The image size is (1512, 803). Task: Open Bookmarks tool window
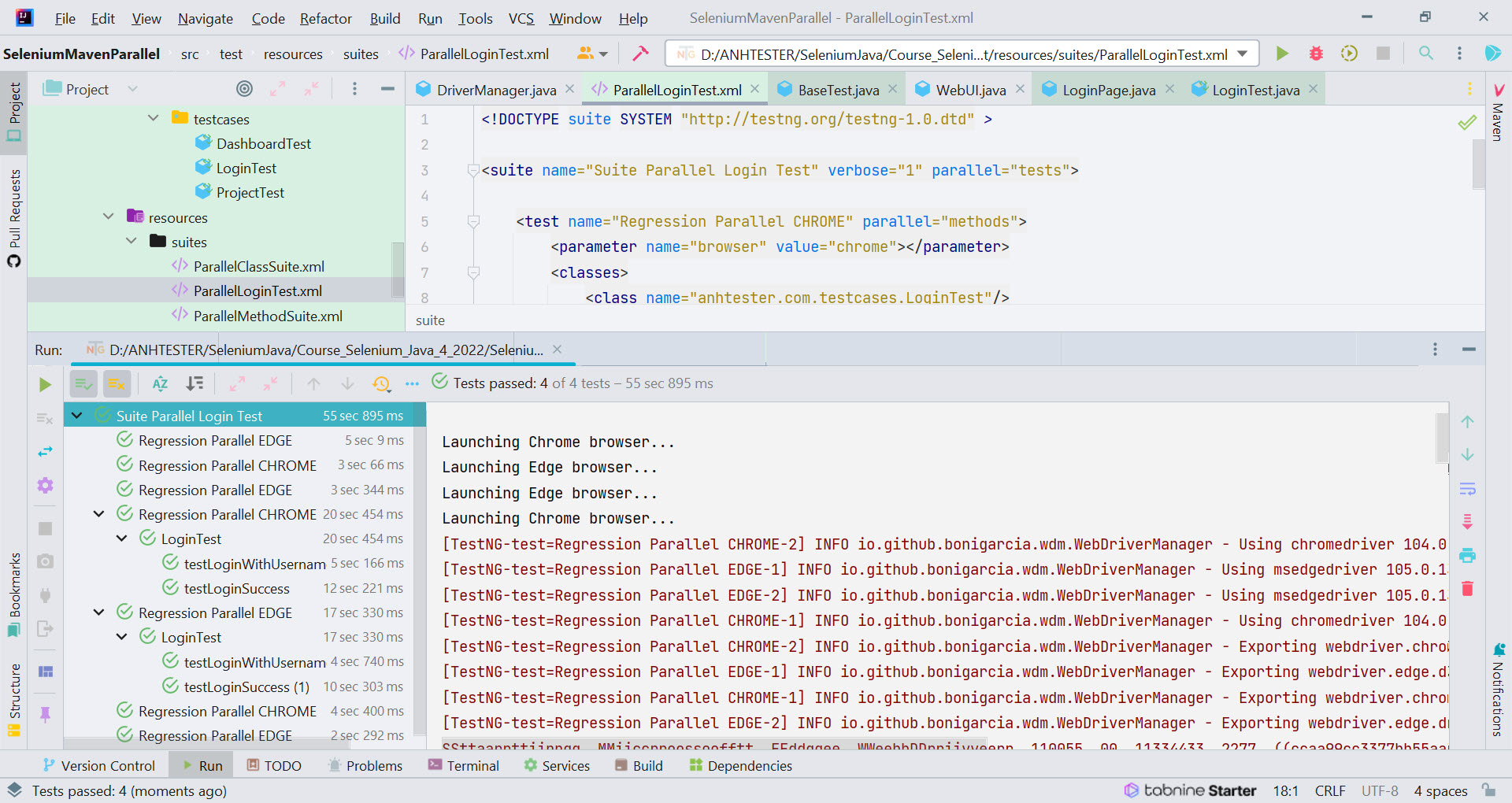(x=14, y=594)
